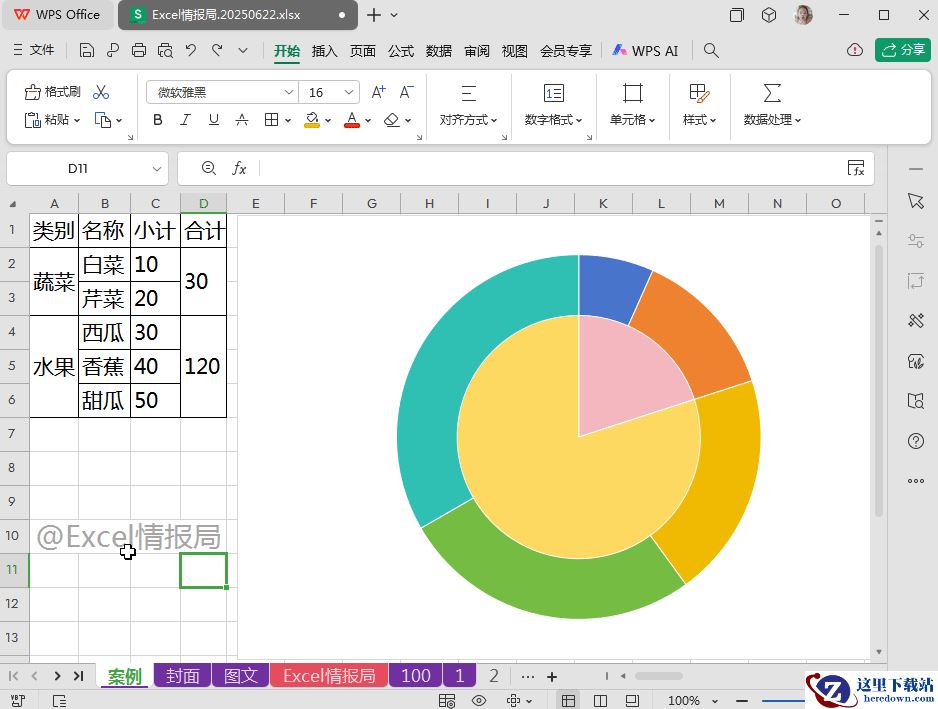Click the search magnifier in menu bar
The width and height of the screenshot is (938, 709).
[711, 50]
